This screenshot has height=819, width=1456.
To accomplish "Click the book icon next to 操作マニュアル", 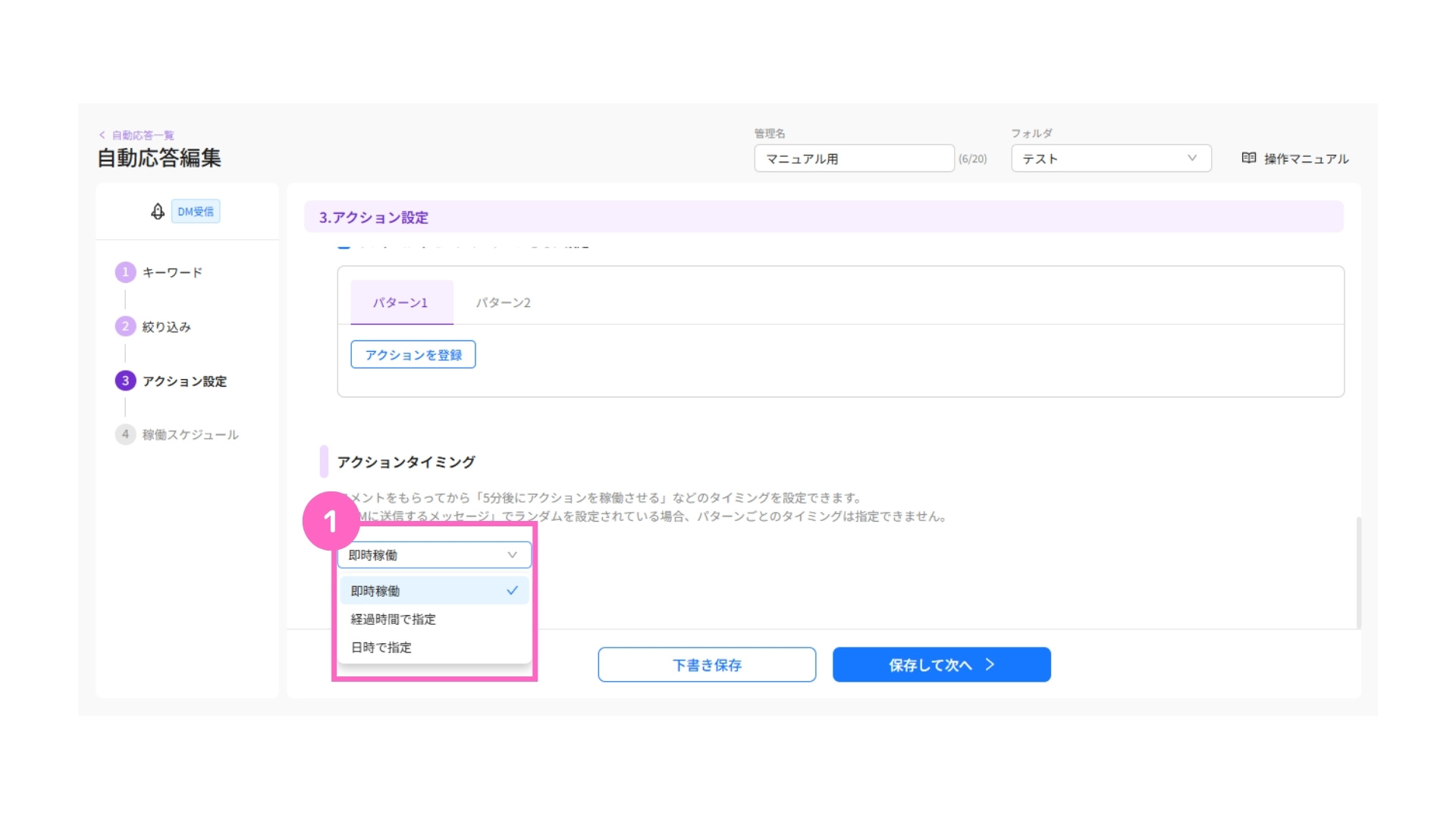I will coord(1249,158).
